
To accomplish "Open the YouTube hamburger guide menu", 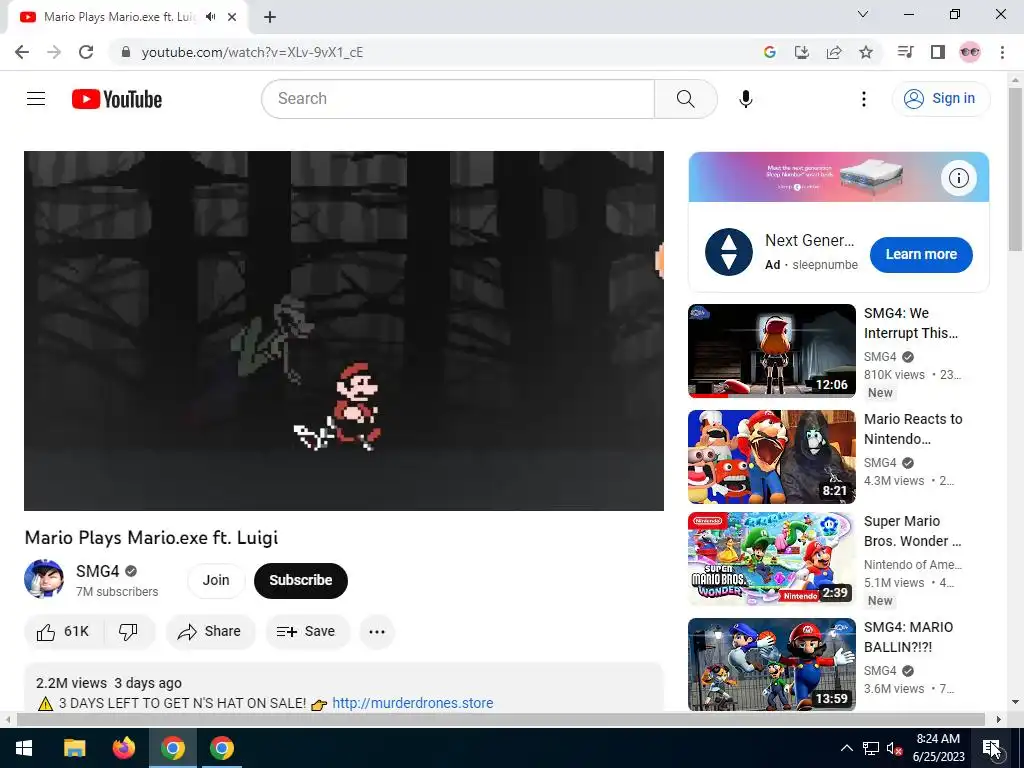I will coord(36,99).
